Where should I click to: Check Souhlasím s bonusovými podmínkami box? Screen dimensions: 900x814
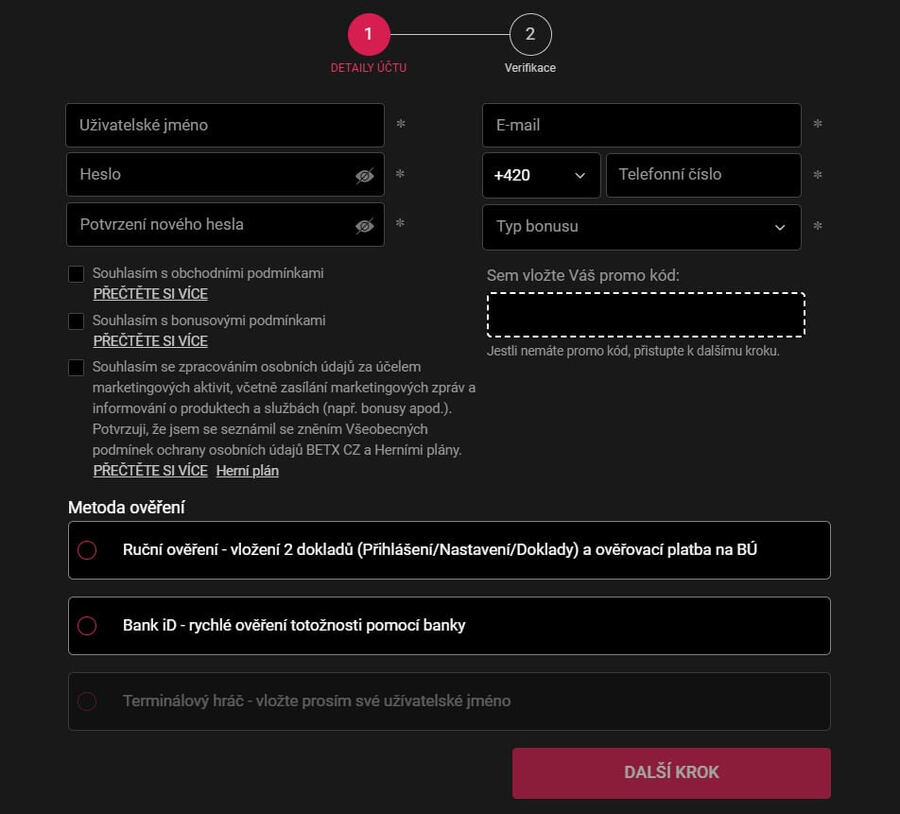(76, 321)
